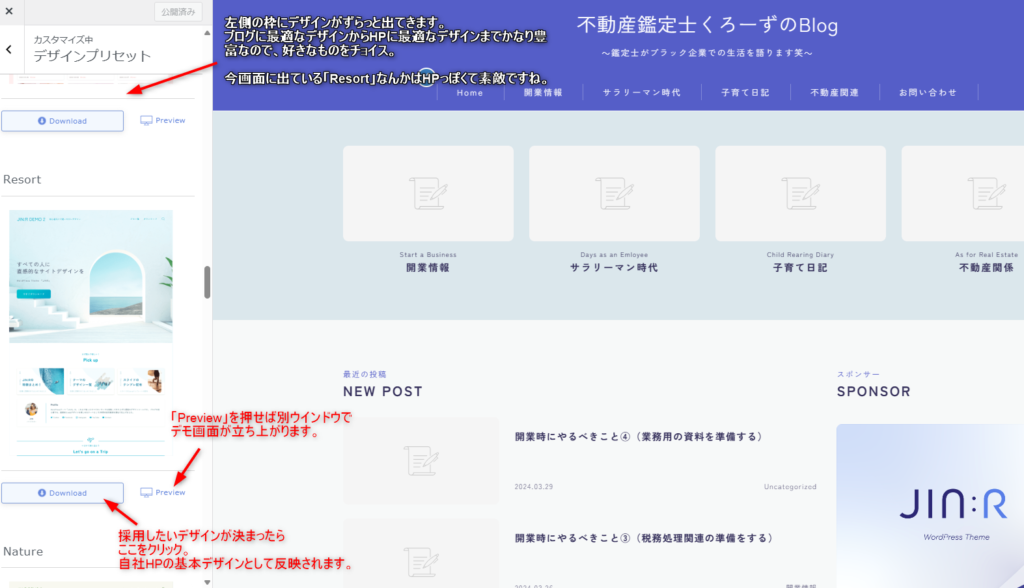Viewport: 1024px width, 588px height.
Task: Open the 子育て日記 category card label
Action: (800, 268)
